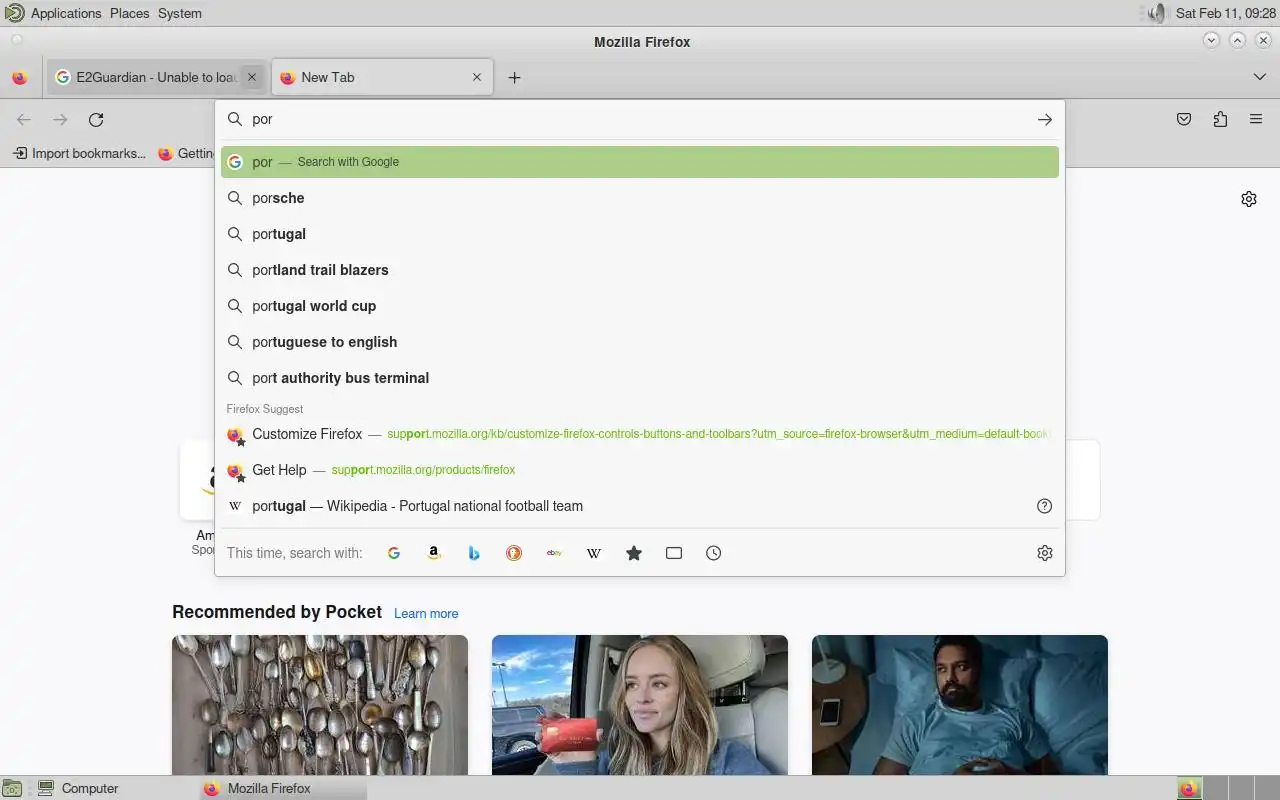Open the woman in car Pocket story

(640, 705)
